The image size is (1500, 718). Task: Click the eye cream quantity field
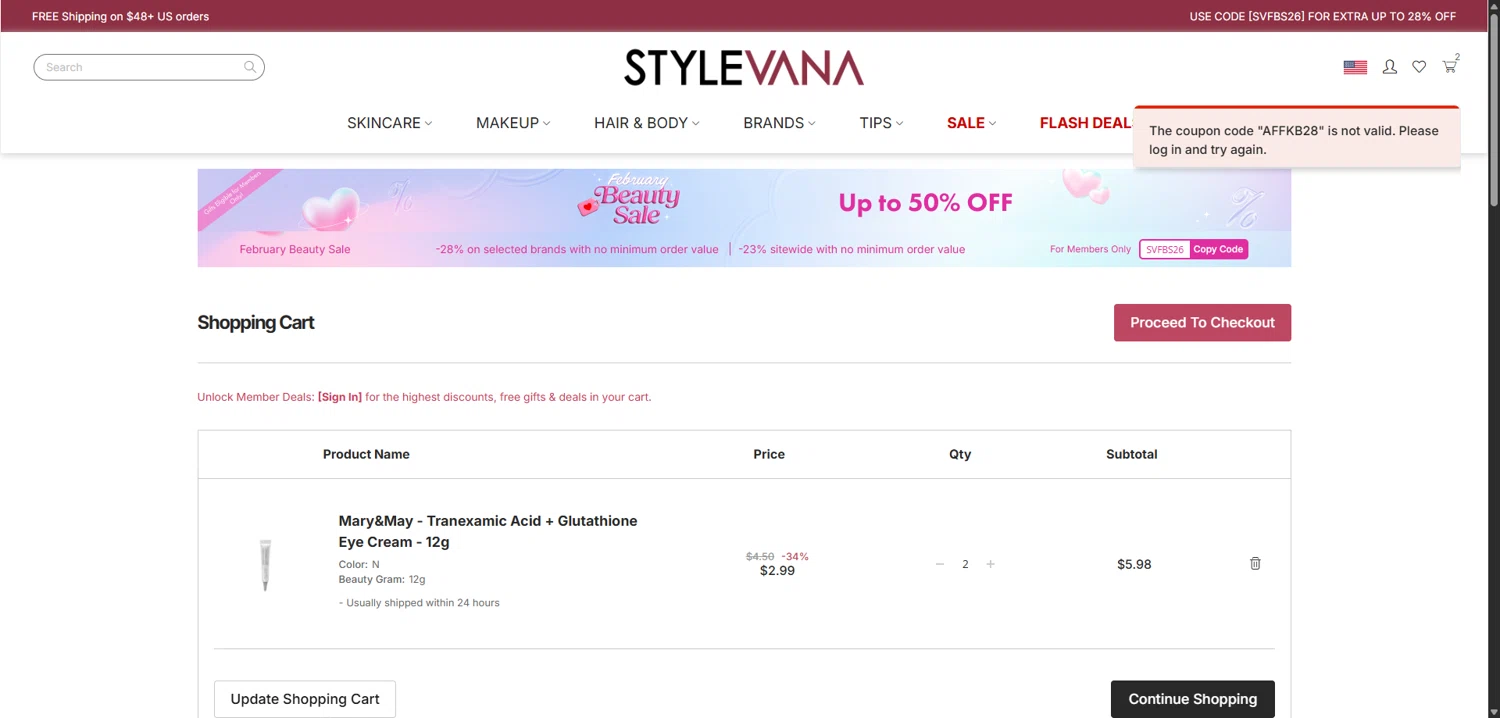965,564
